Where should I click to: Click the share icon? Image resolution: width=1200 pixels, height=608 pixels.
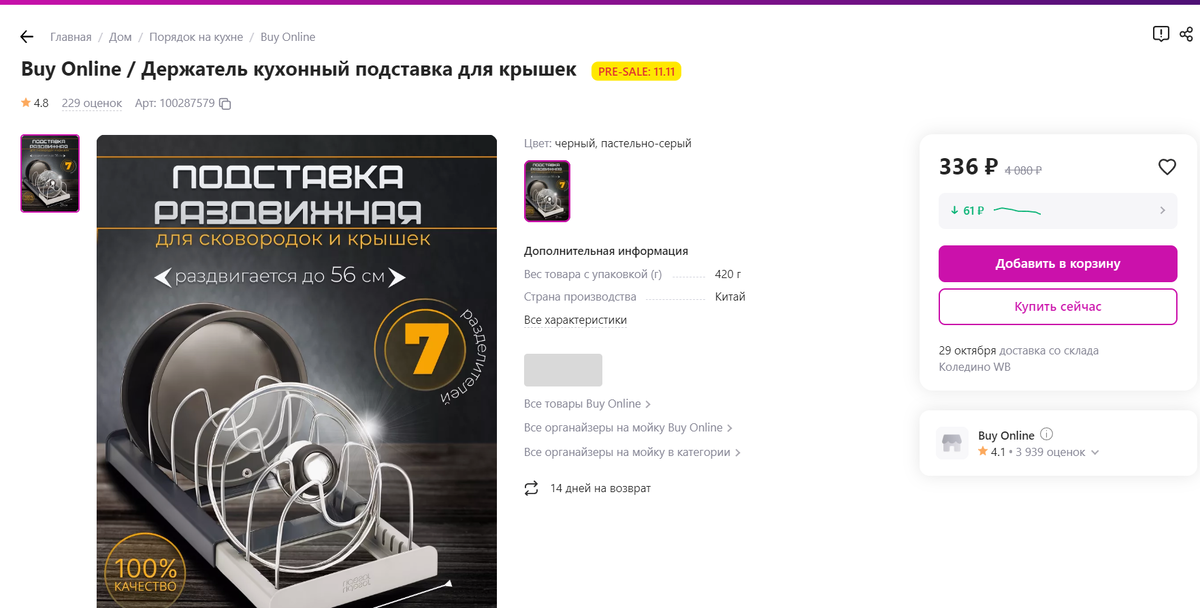1186,34
